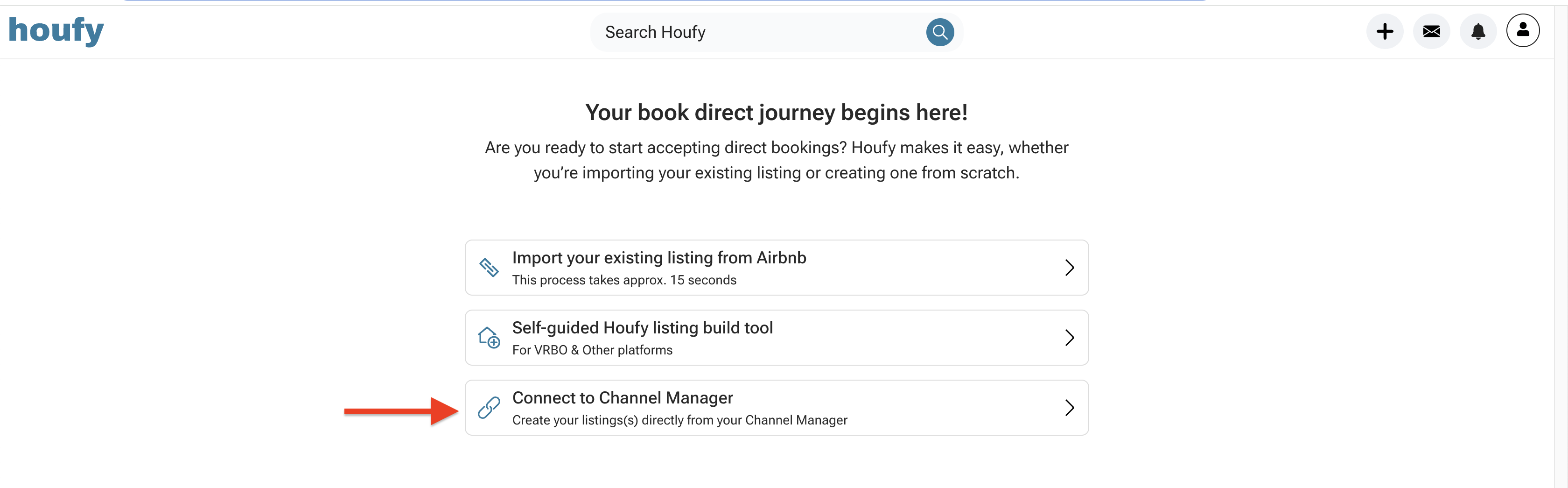Viewport: 1568px width, 488px height.
Task: Expand the Airbnb import option chevron
Action: [x=1069, y=268]
